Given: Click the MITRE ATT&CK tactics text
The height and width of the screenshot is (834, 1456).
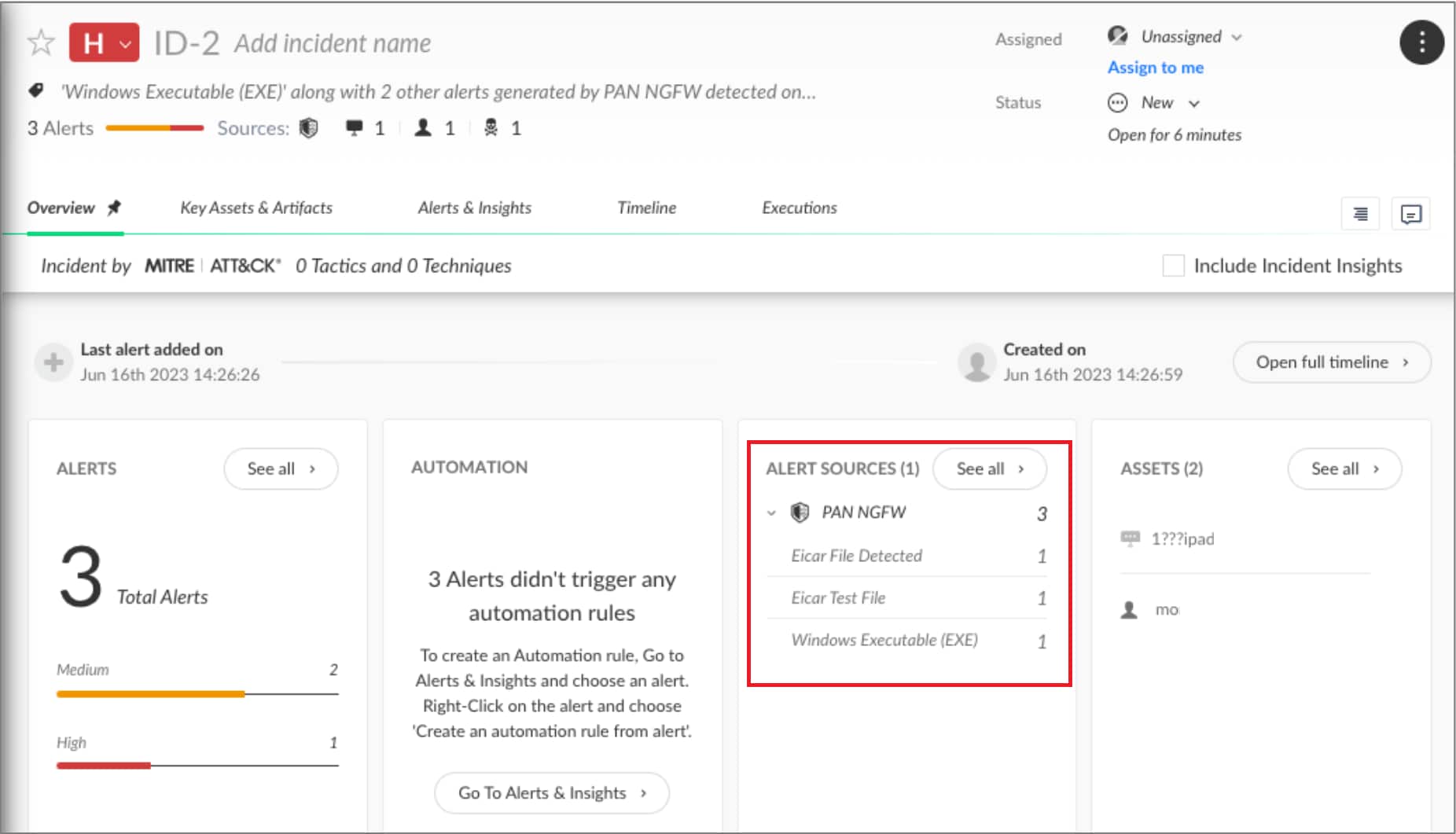Looking at the screenshot, I should click(403, 266).
